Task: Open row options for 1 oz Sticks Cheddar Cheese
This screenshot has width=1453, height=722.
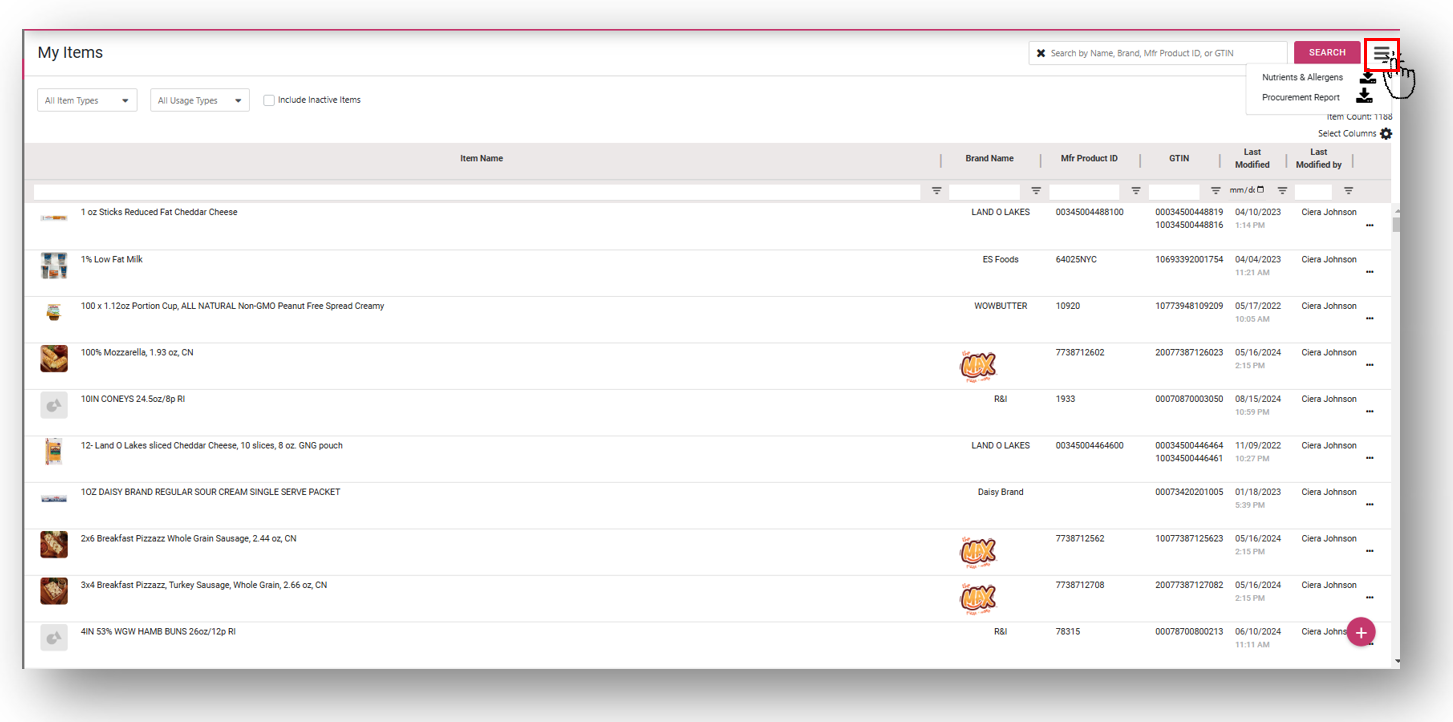Action: point(1369,225)
